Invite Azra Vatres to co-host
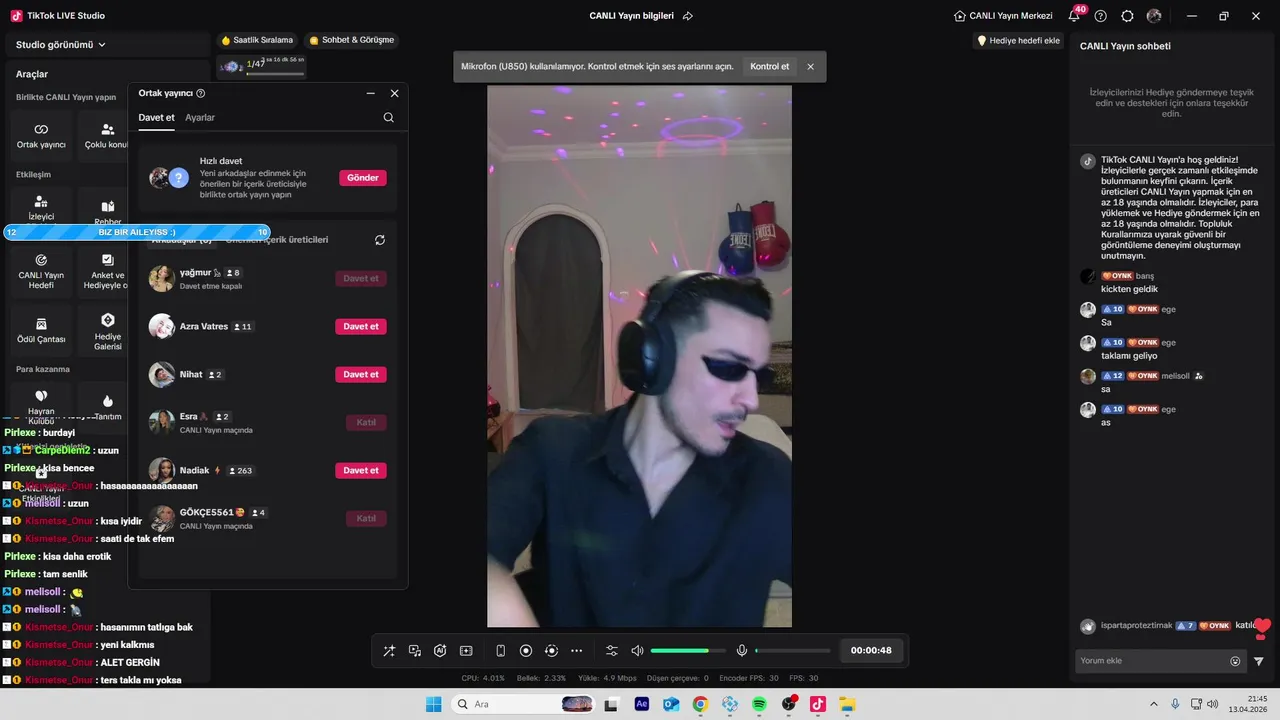This screenshot has height=720, width=1280. pyautogui.click(x=361, y=326)
